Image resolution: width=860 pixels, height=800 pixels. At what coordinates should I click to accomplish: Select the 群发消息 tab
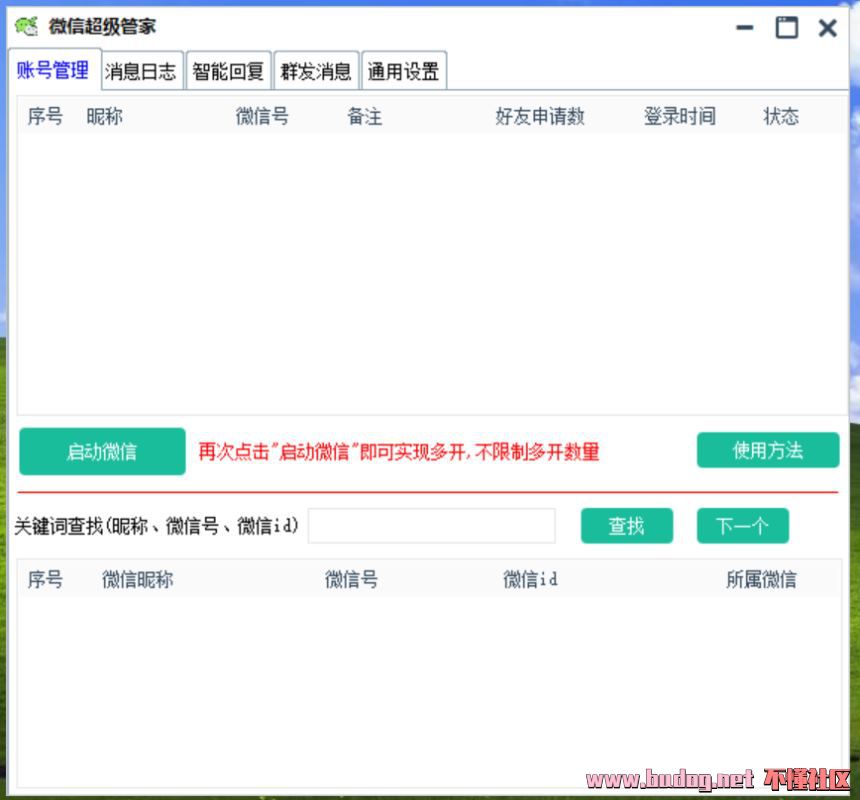(x=316, y=71)
